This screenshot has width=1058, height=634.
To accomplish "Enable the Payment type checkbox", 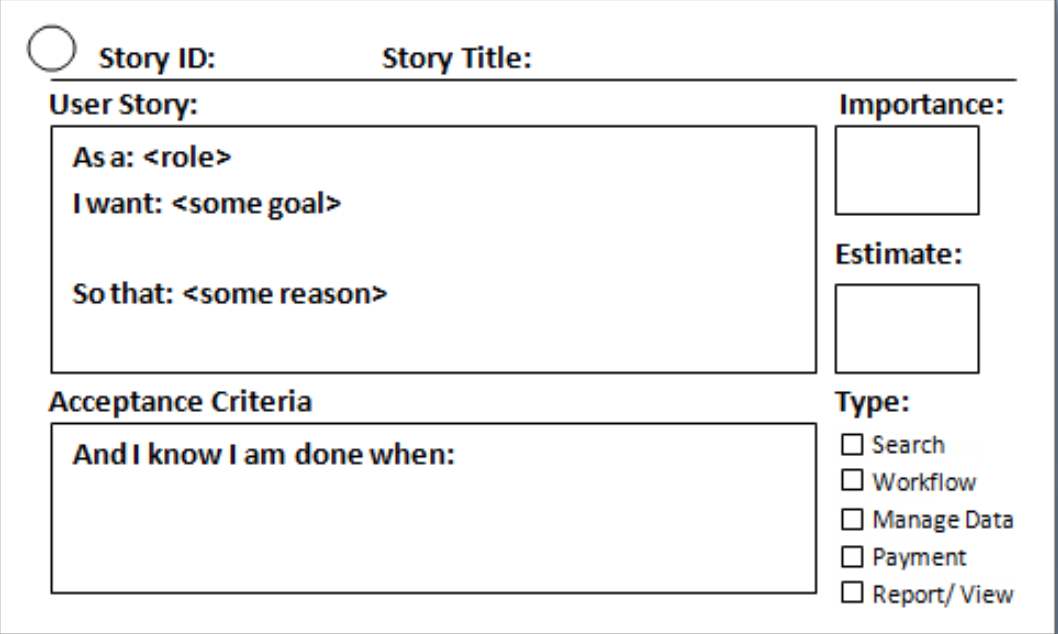I will point(852,556).
